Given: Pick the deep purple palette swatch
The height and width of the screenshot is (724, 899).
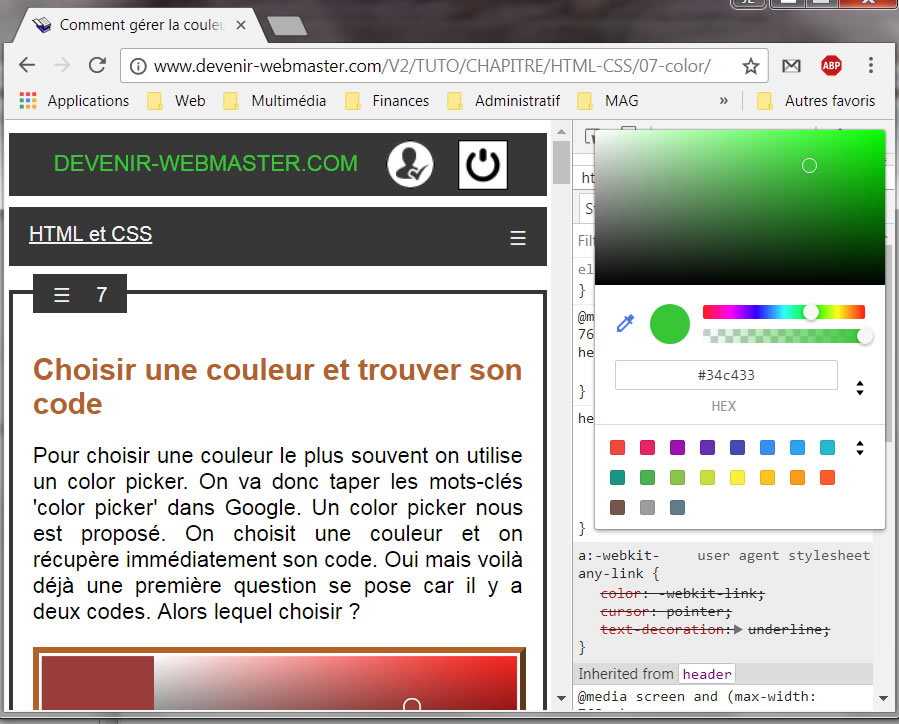Looking at the screenshot, I should pos(708,448).
